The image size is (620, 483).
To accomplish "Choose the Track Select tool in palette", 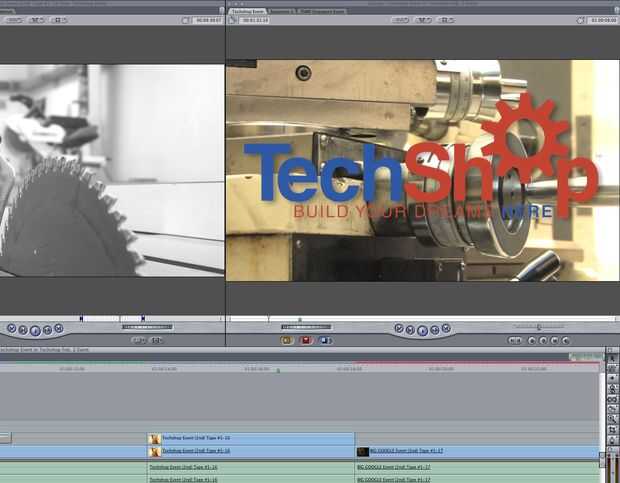I will coord(612,379).
